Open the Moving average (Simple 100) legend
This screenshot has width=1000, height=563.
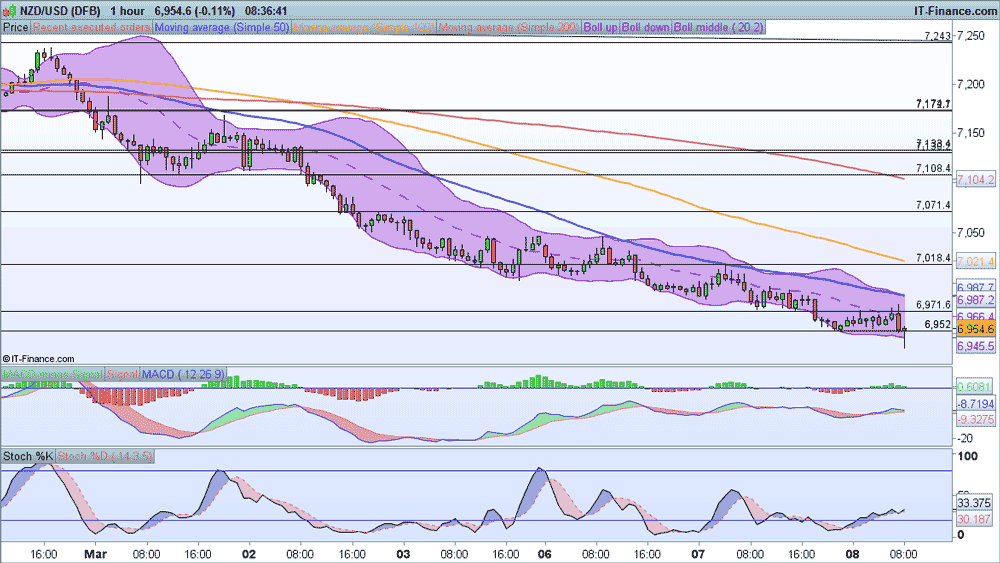coord(364,27)
